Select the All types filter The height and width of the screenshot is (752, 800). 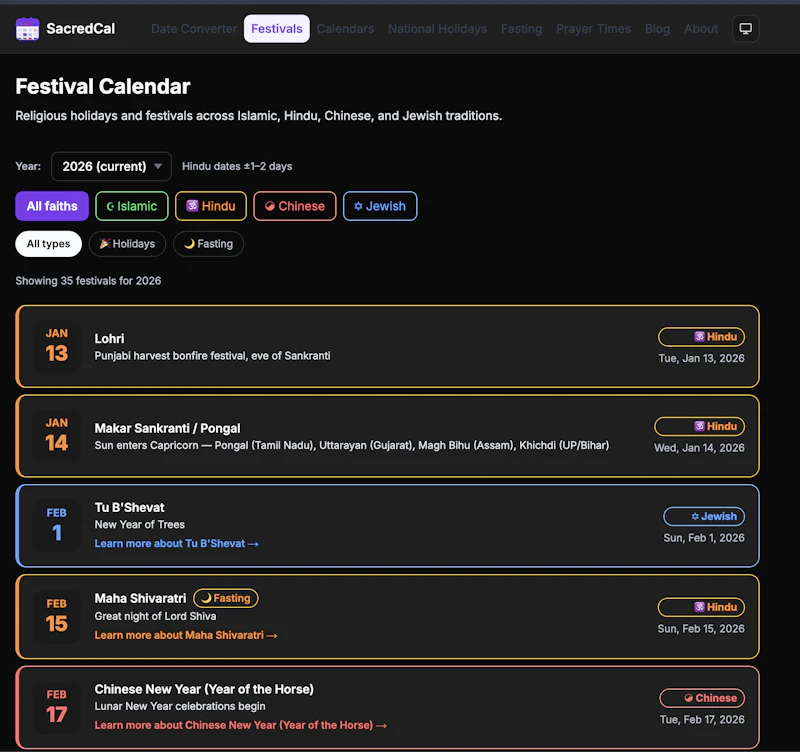pos(48,244)
